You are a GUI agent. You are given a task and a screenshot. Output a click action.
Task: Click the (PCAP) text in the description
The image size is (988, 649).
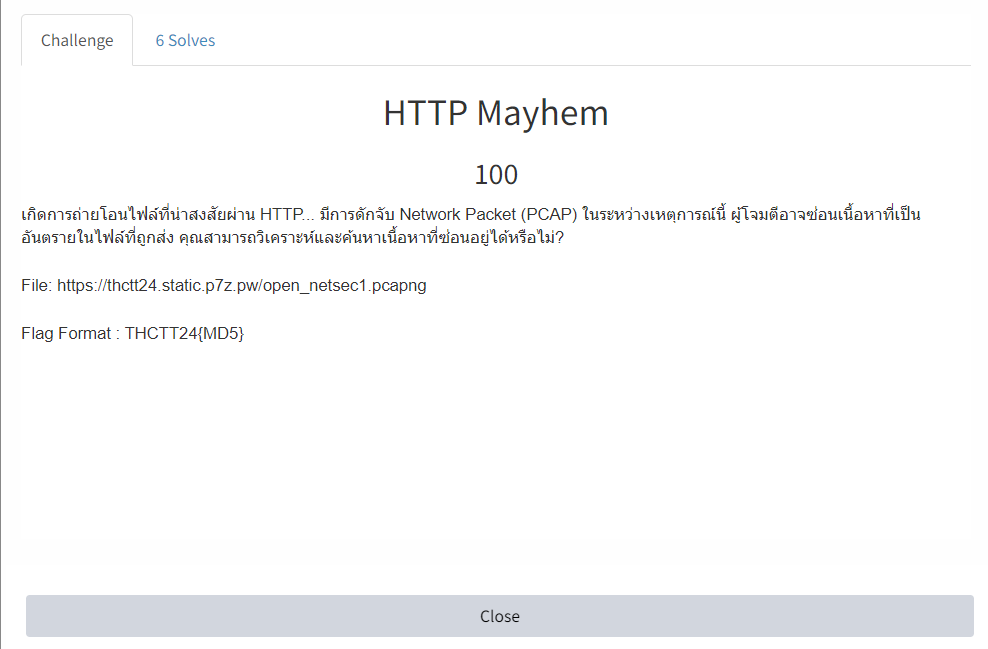coord(549,214)
